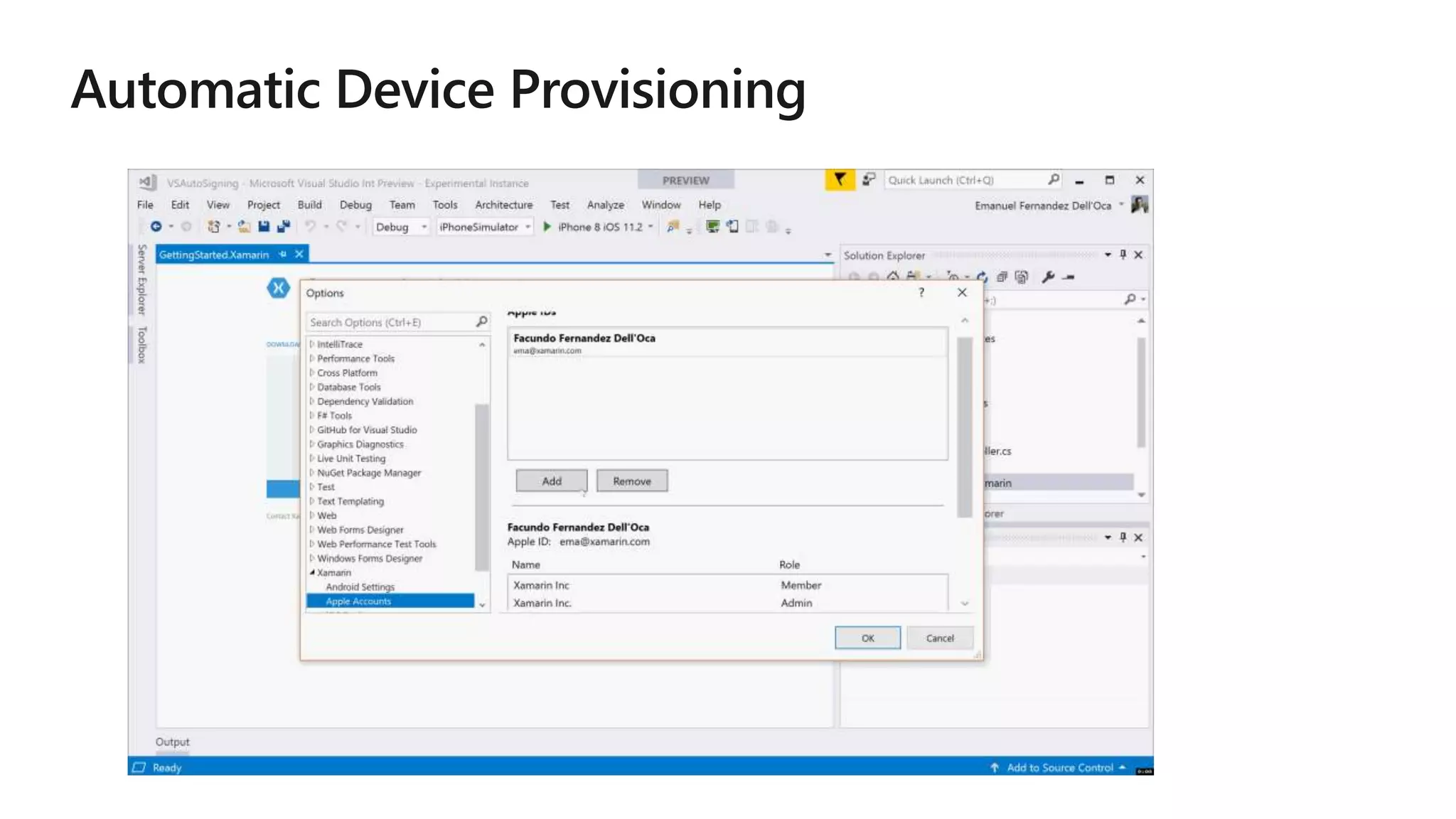Open the iPhoneSimulator platform dropdown
This screenshot has width=1456, height=819.
click(528, 227)
